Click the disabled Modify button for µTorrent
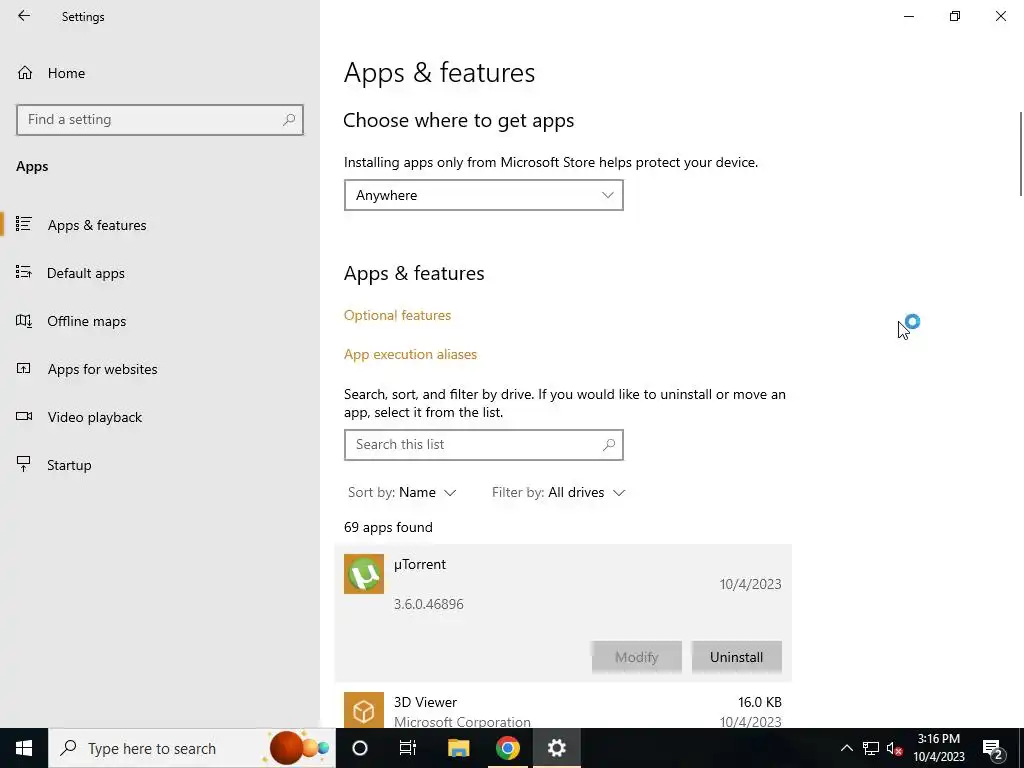1024x768 pixels. click(637, 657)
